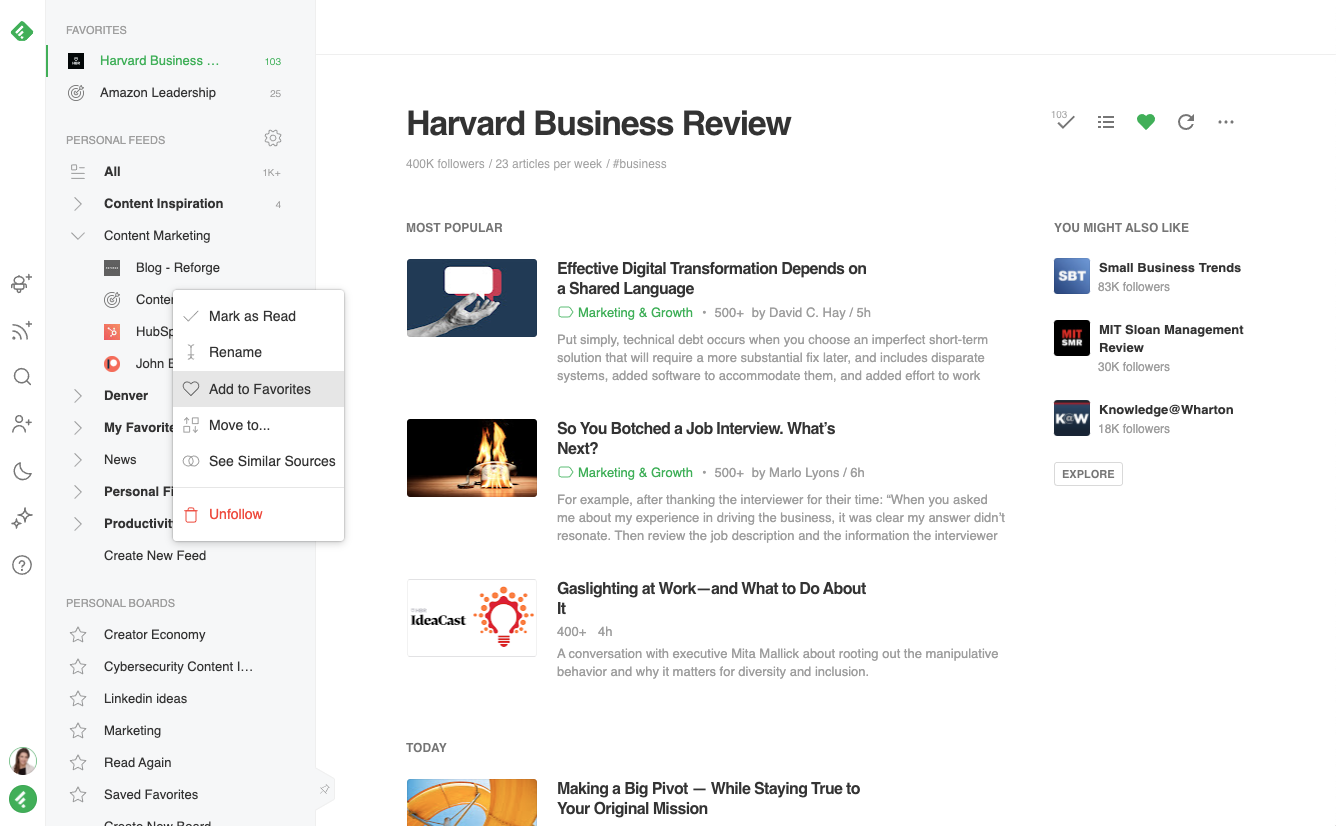Click star icon beside Saved Favorites
The width and height of the screenshot is (1336, 826).
(78, 795)
